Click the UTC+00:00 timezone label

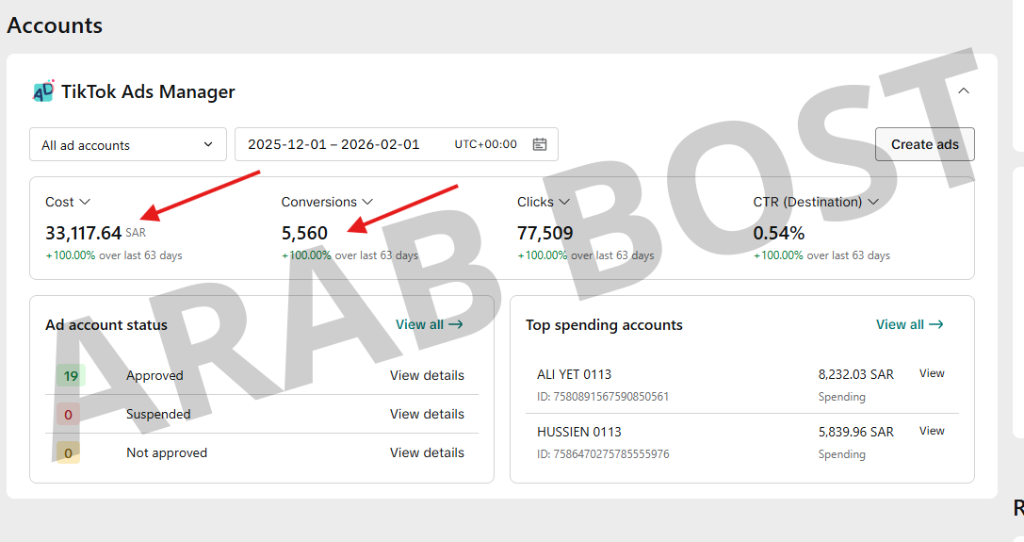click(x=485, y=144)
